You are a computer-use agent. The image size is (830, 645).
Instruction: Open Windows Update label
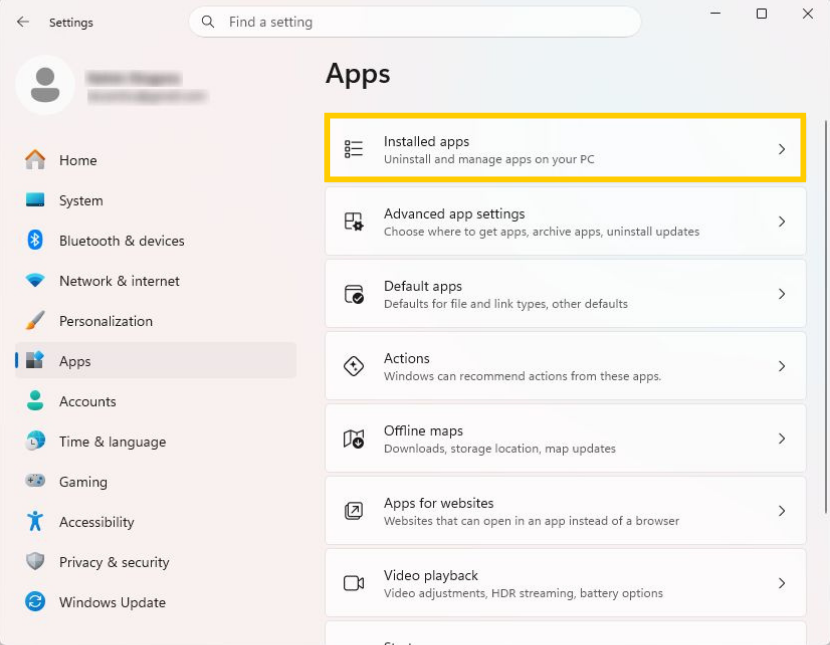(x=112, y=603)
